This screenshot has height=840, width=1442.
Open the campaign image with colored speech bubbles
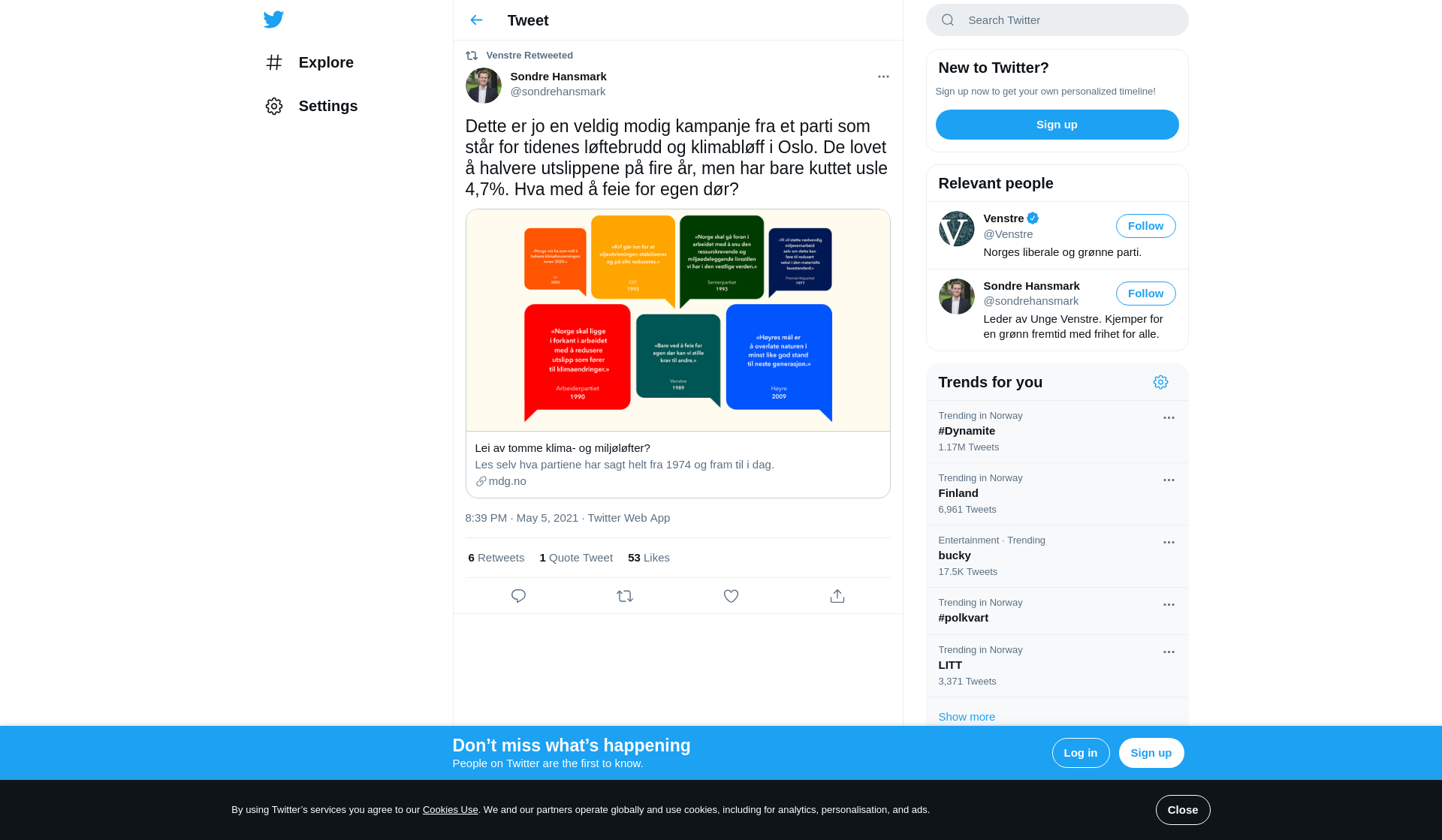tap(677, 321)
